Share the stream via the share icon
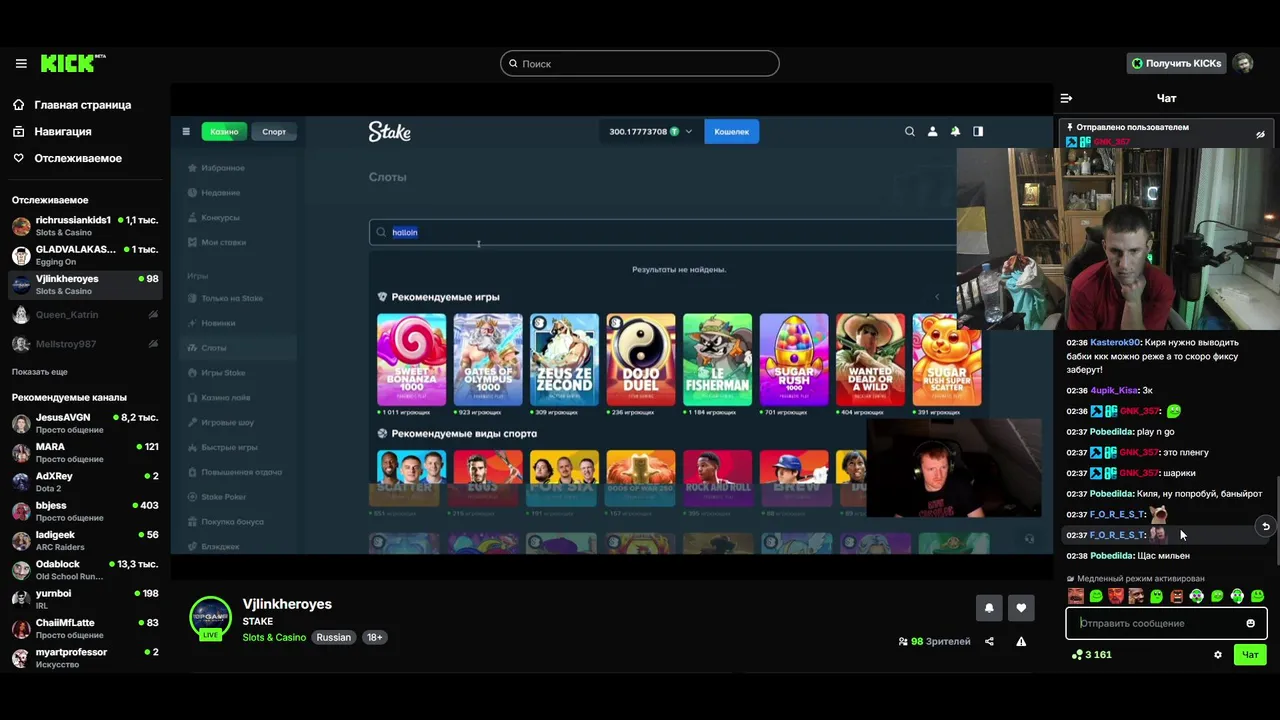 pyautogui.click(x=989, y=642)
